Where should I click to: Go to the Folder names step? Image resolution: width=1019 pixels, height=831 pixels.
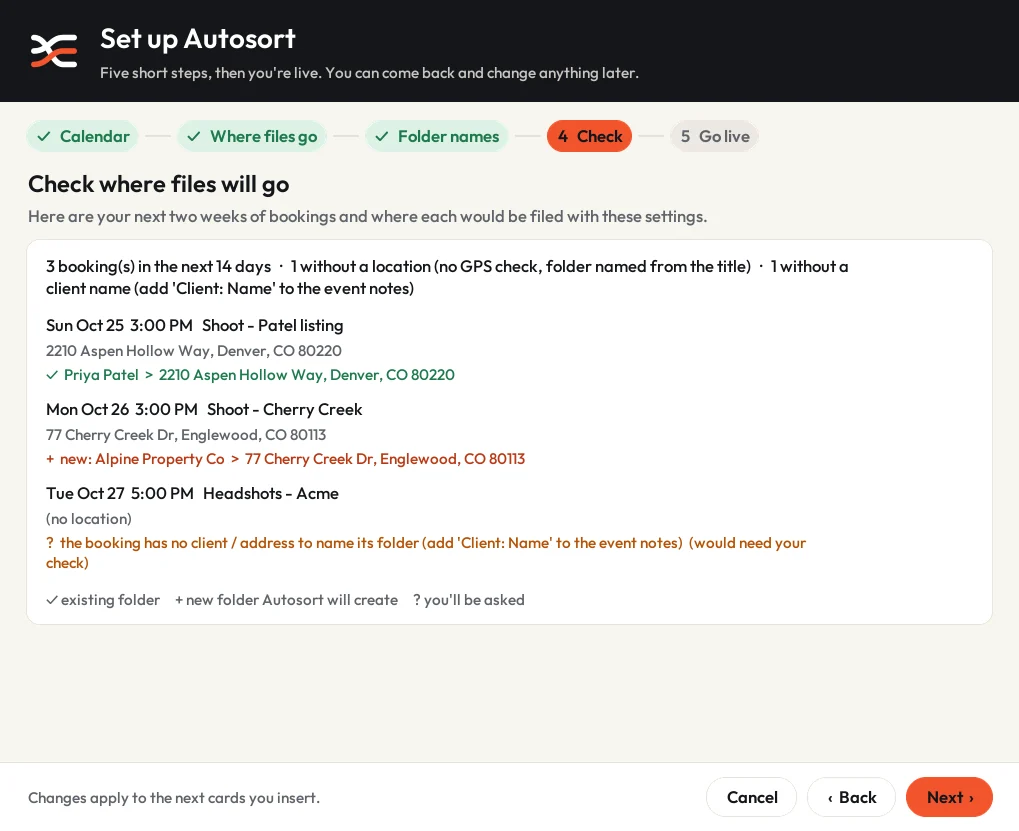coord(437,136)
